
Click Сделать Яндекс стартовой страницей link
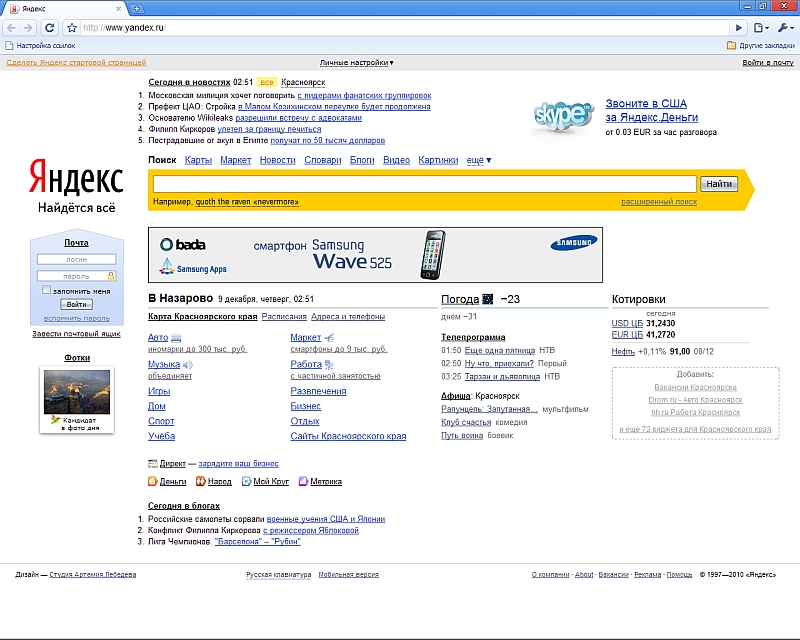(x=76, y=62)
